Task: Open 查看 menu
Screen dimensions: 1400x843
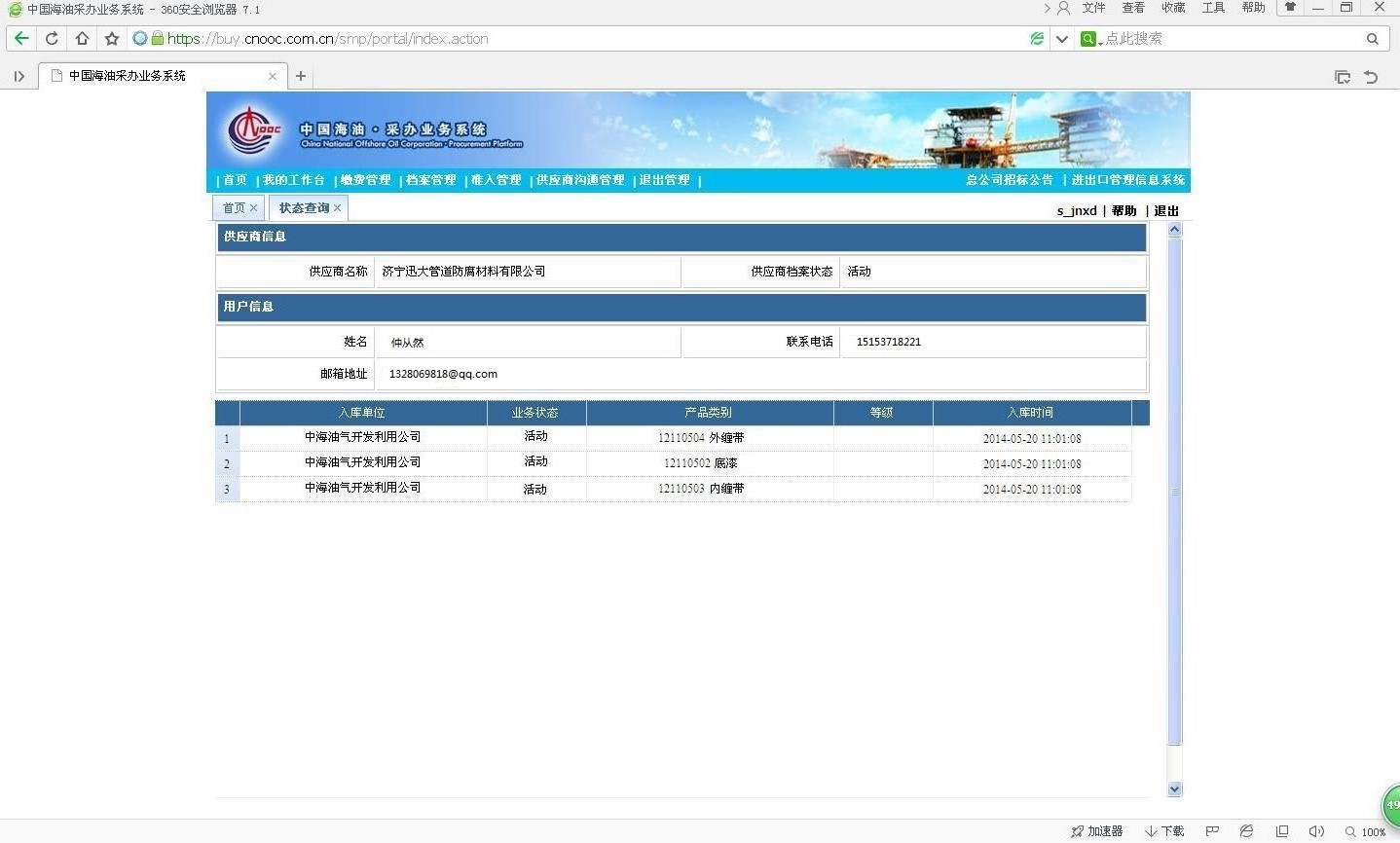Action: [x=1133, y=8]
